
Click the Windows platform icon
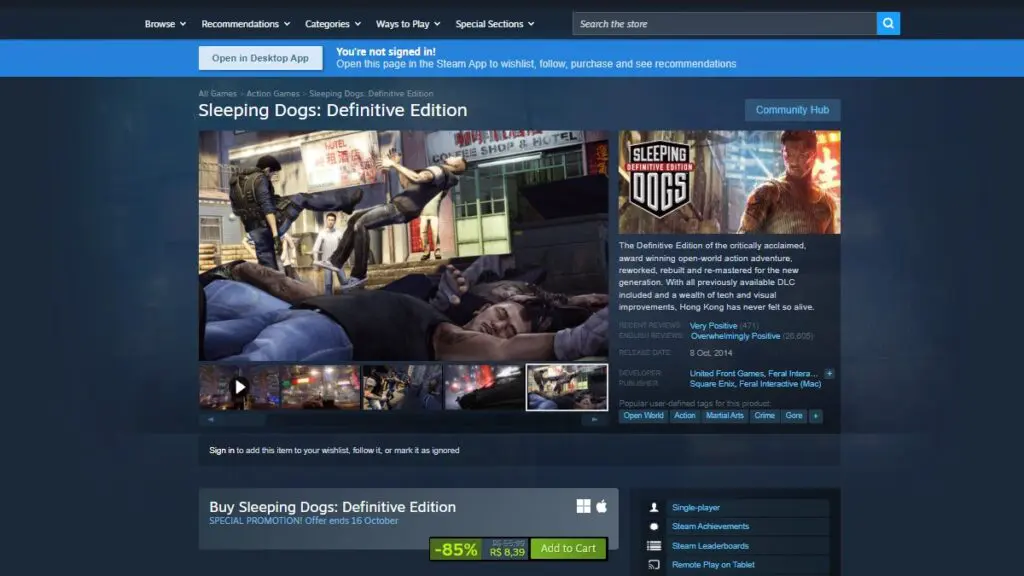[x=584, y=506]
